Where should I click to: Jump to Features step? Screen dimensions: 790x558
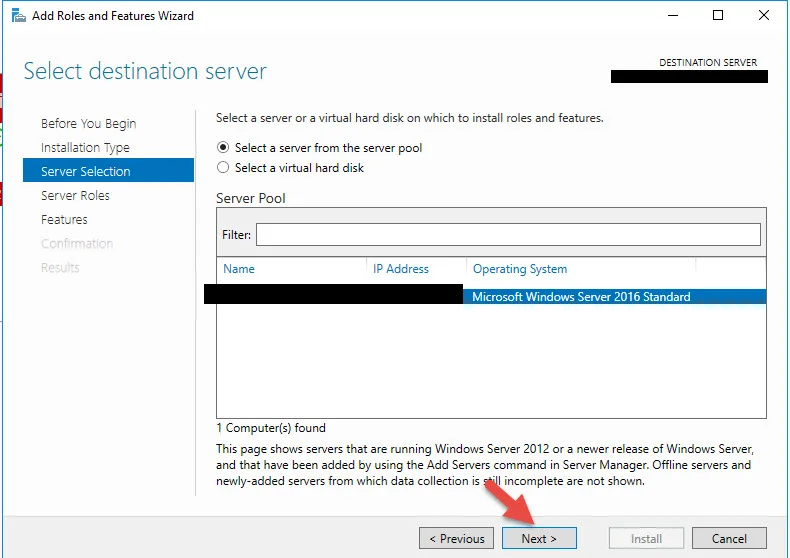coord(64,220)
